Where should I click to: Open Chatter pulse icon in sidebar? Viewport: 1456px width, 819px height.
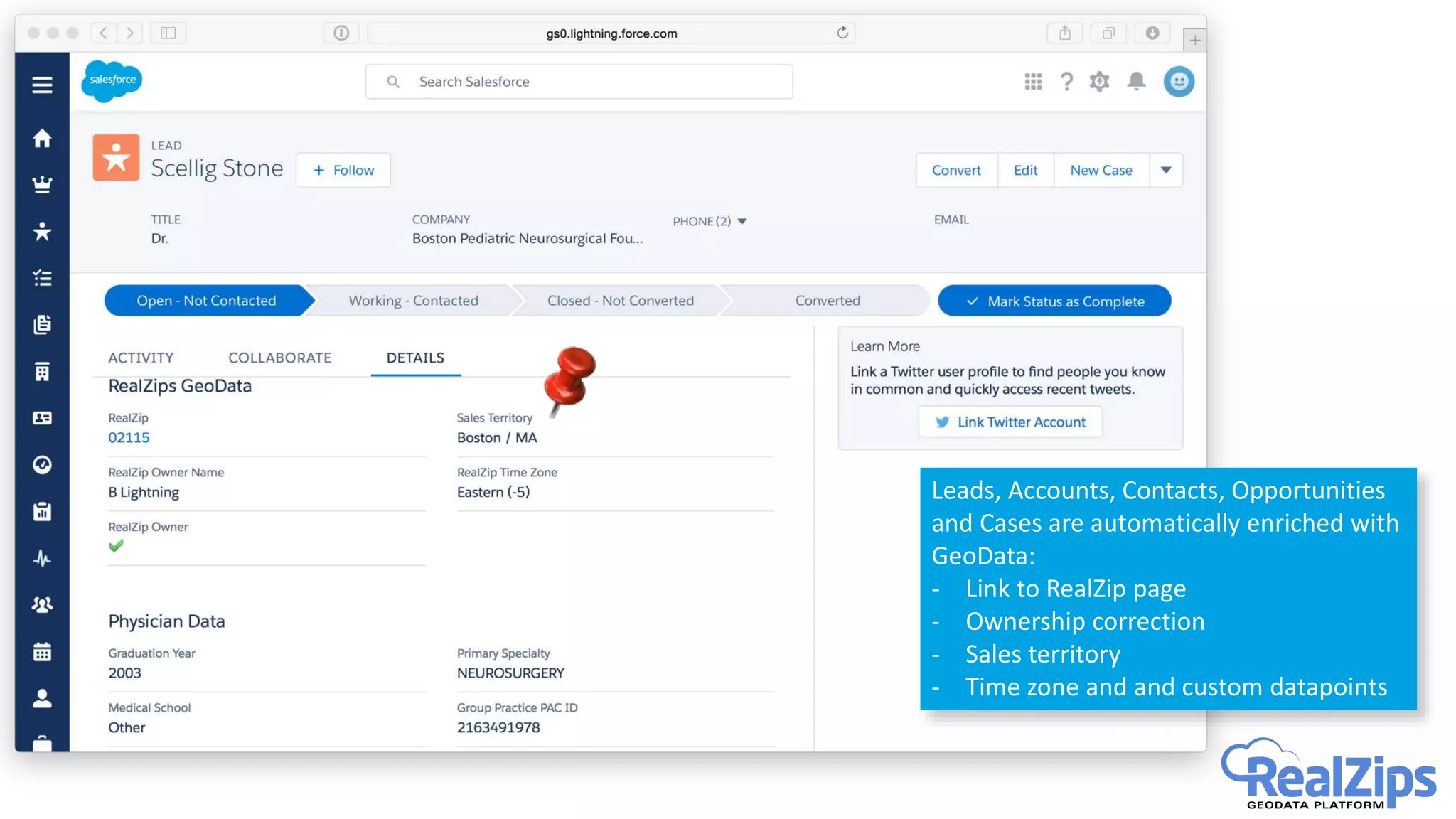(42, 558)
